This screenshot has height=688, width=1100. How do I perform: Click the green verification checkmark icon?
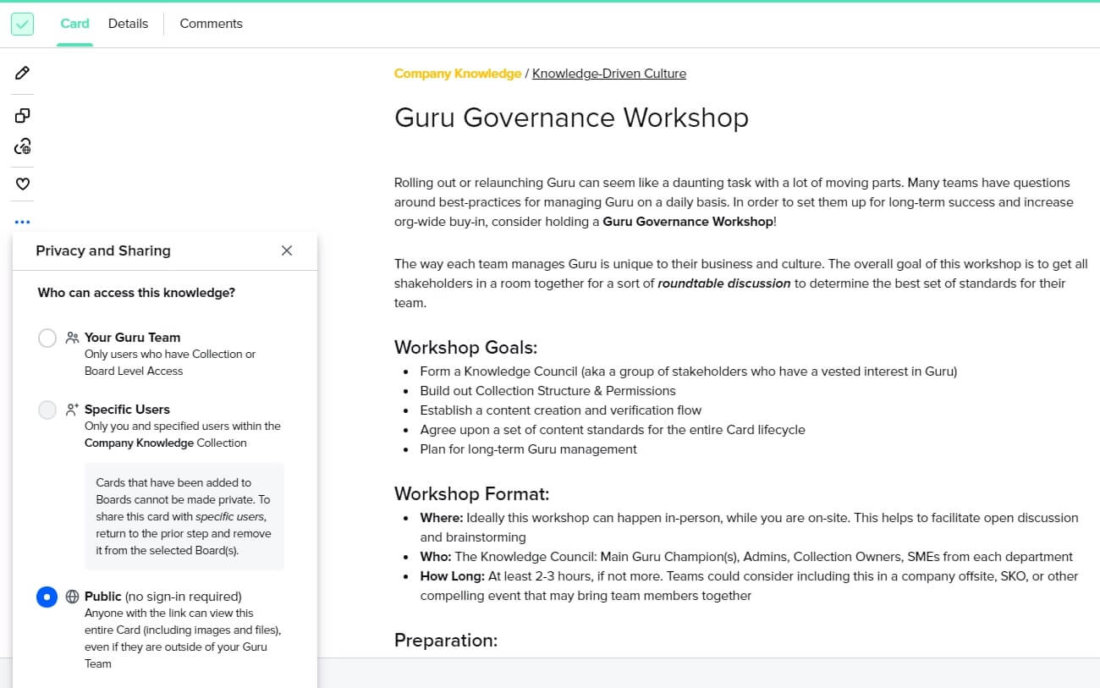tap(22, 23)
